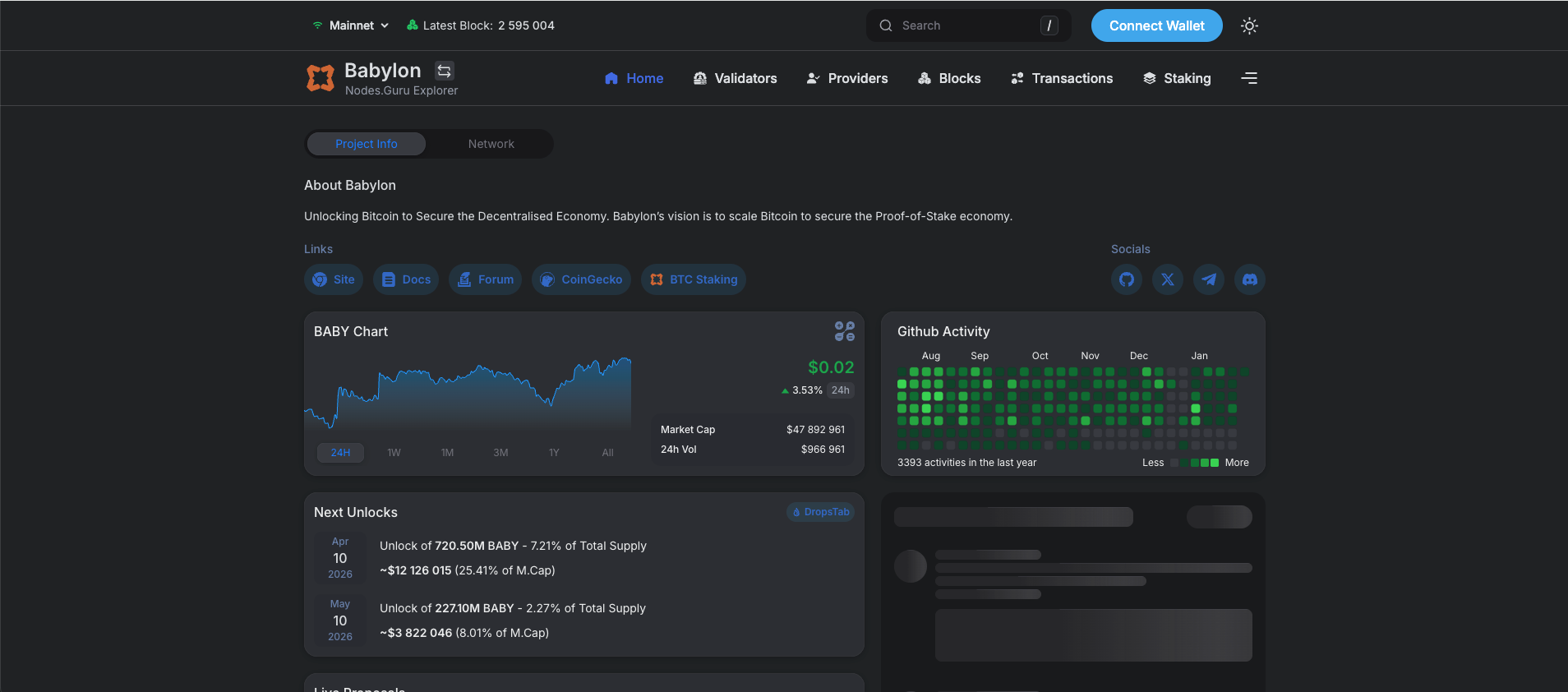Image resolution: width=1568 pixels, height=692 pixels.
Task: Click the chain switch icon beside Babylon
Action: [x=445, y=71]
